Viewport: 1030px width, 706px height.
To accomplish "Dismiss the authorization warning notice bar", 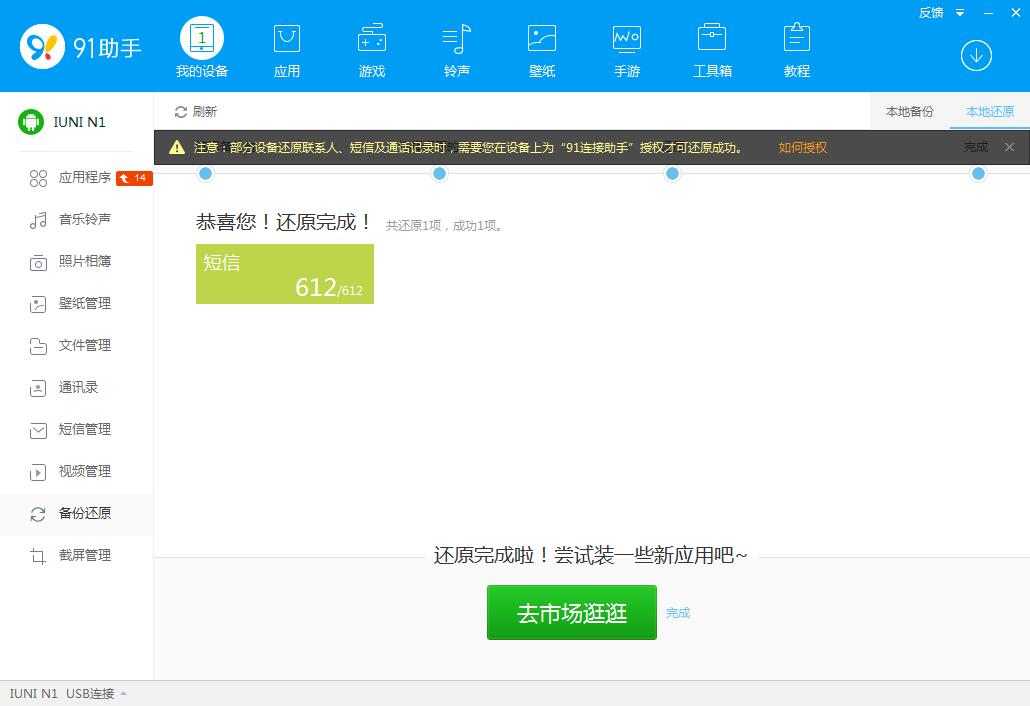I will coord(1009,146).
